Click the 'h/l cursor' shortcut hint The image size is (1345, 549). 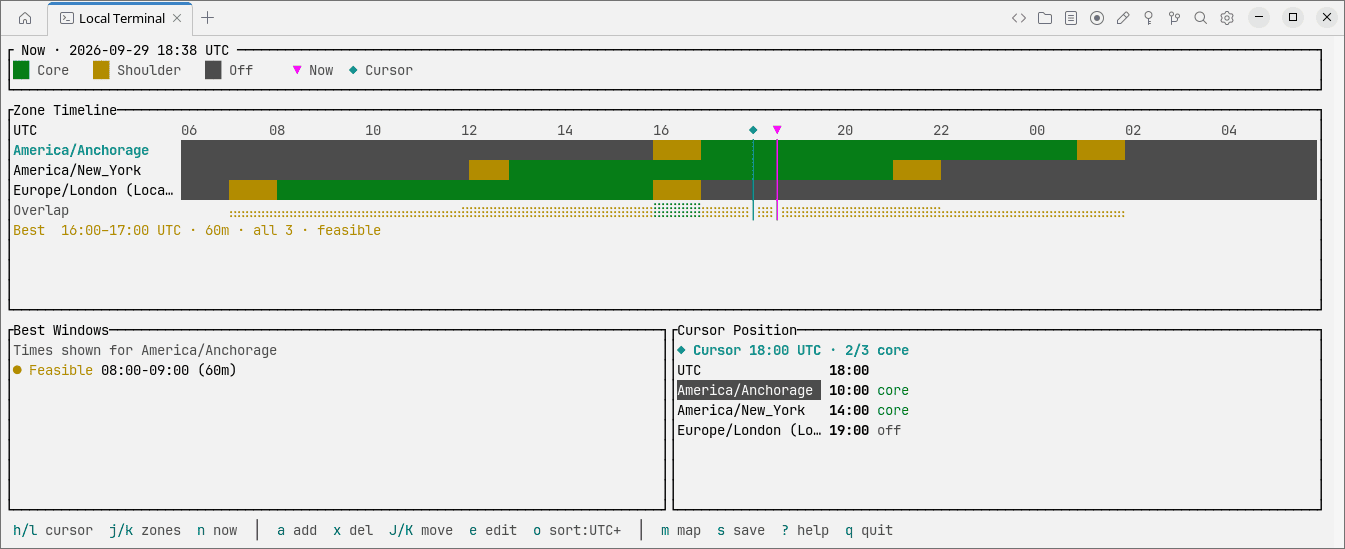pos(53,530)
